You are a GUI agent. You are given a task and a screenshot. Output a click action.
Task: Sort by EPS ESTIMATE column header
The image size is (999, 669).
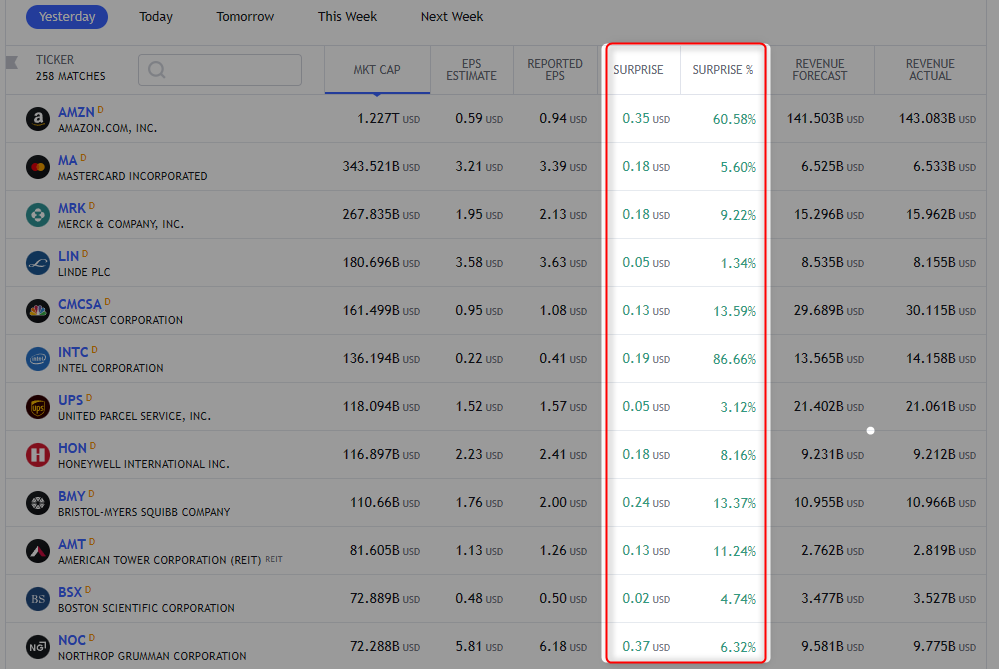click(471, 69)
